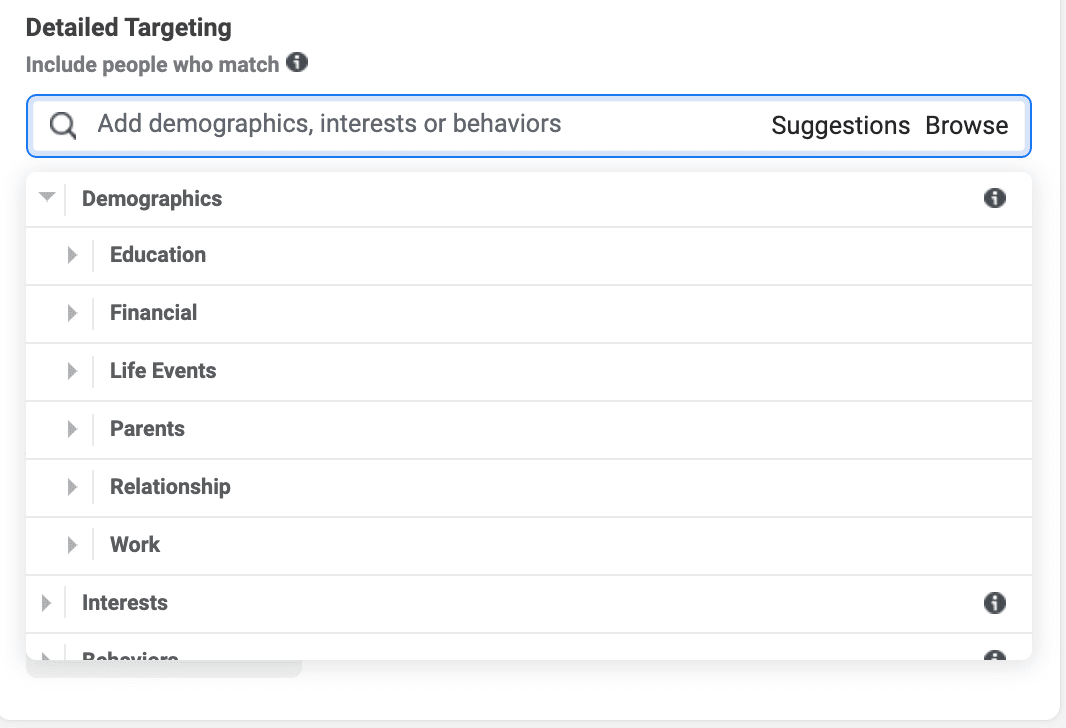This screenshot has height=728, width=1066.
Task: Expand the Relationship subcategory arrow
Action: [72, 487]
